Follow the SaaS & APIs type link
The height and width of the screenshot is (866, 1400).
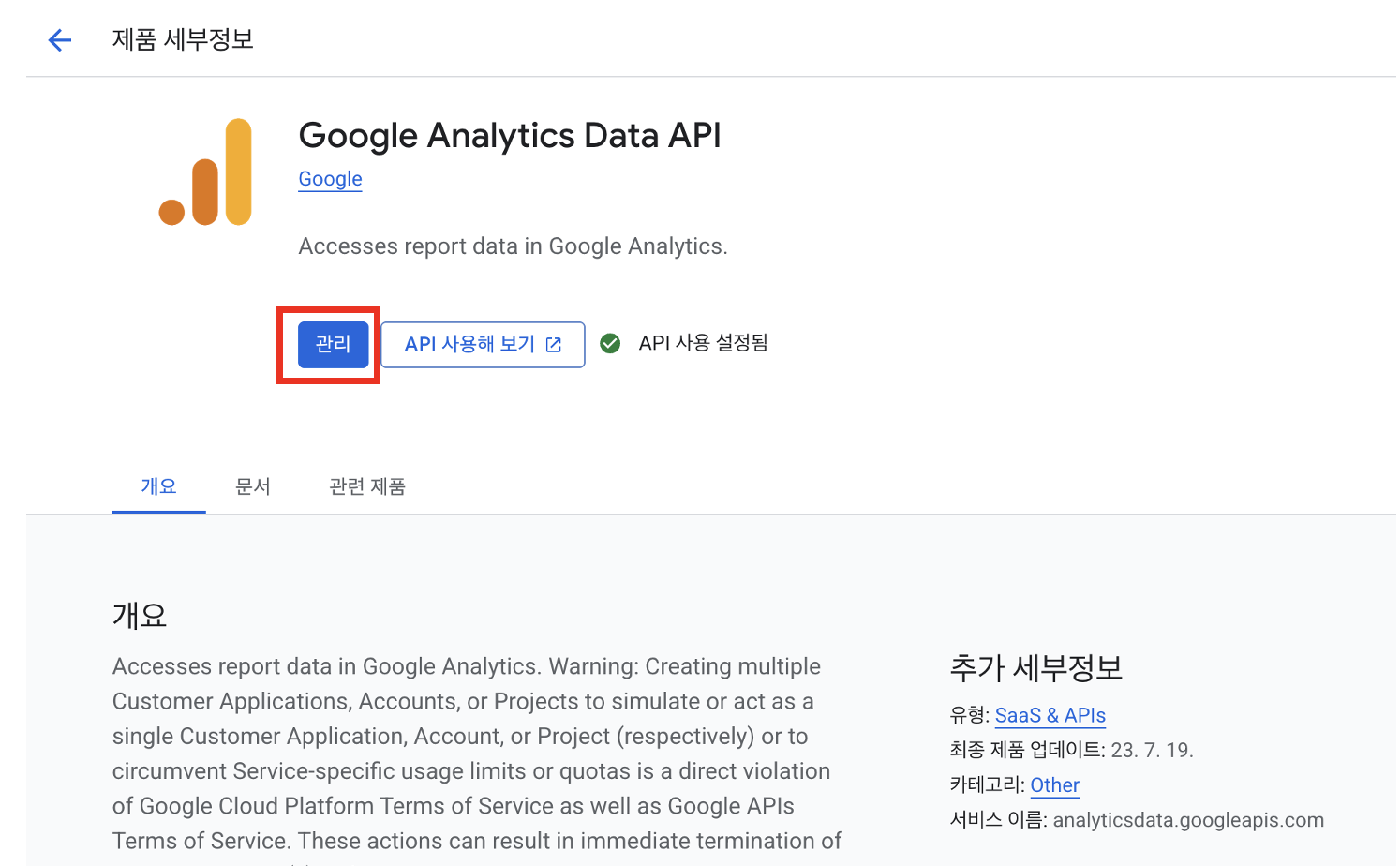coord(1050,715)
